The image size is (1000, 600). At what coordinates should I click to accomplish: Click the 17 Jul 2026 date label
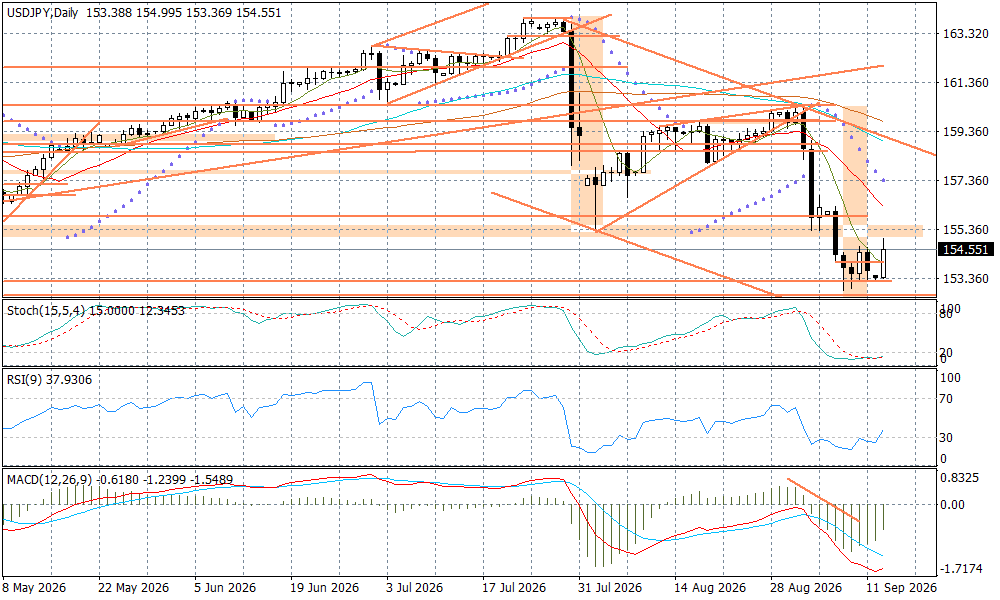(x=513, y=587)
